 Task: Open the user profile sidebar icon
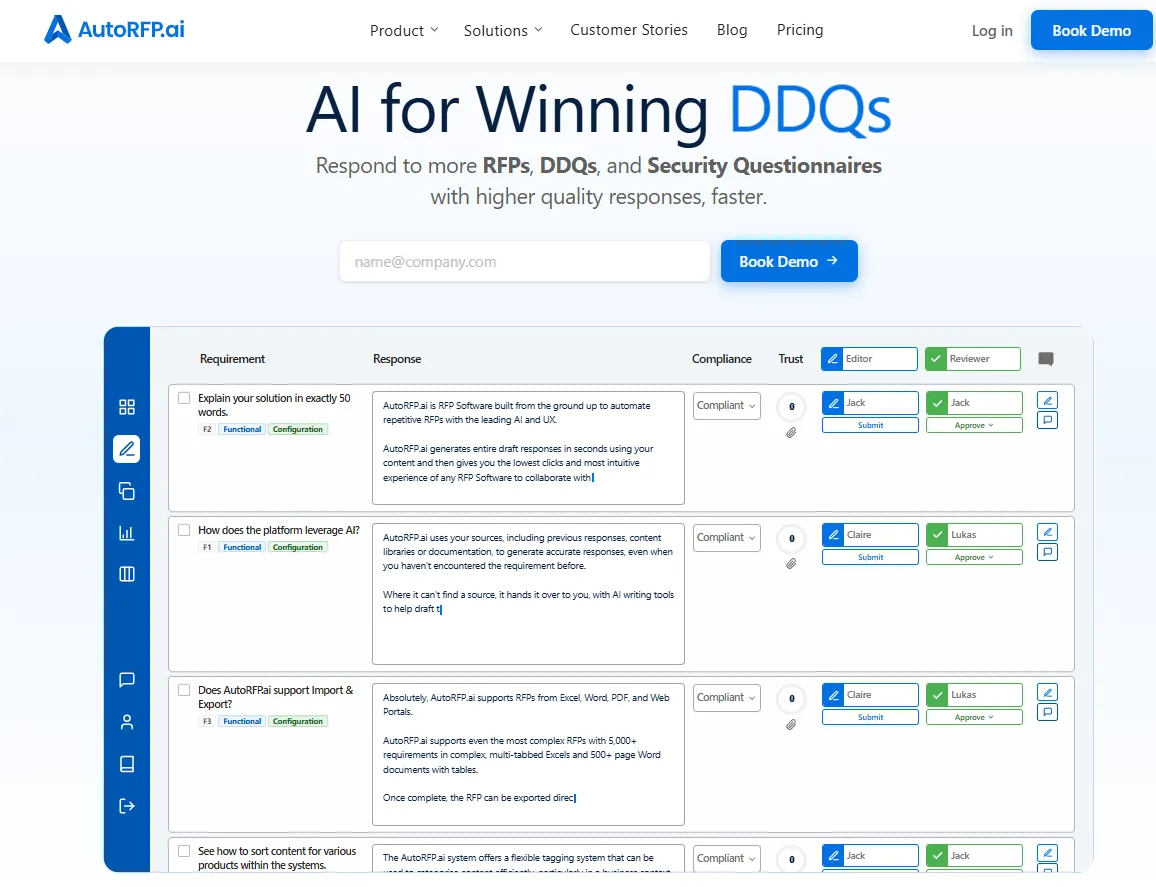point(127,722)
